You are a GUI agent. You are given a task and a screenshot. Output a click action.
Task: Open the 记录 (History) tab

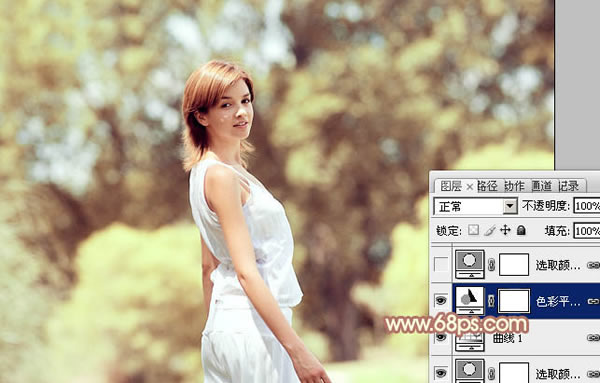click(x=569, y=186)
